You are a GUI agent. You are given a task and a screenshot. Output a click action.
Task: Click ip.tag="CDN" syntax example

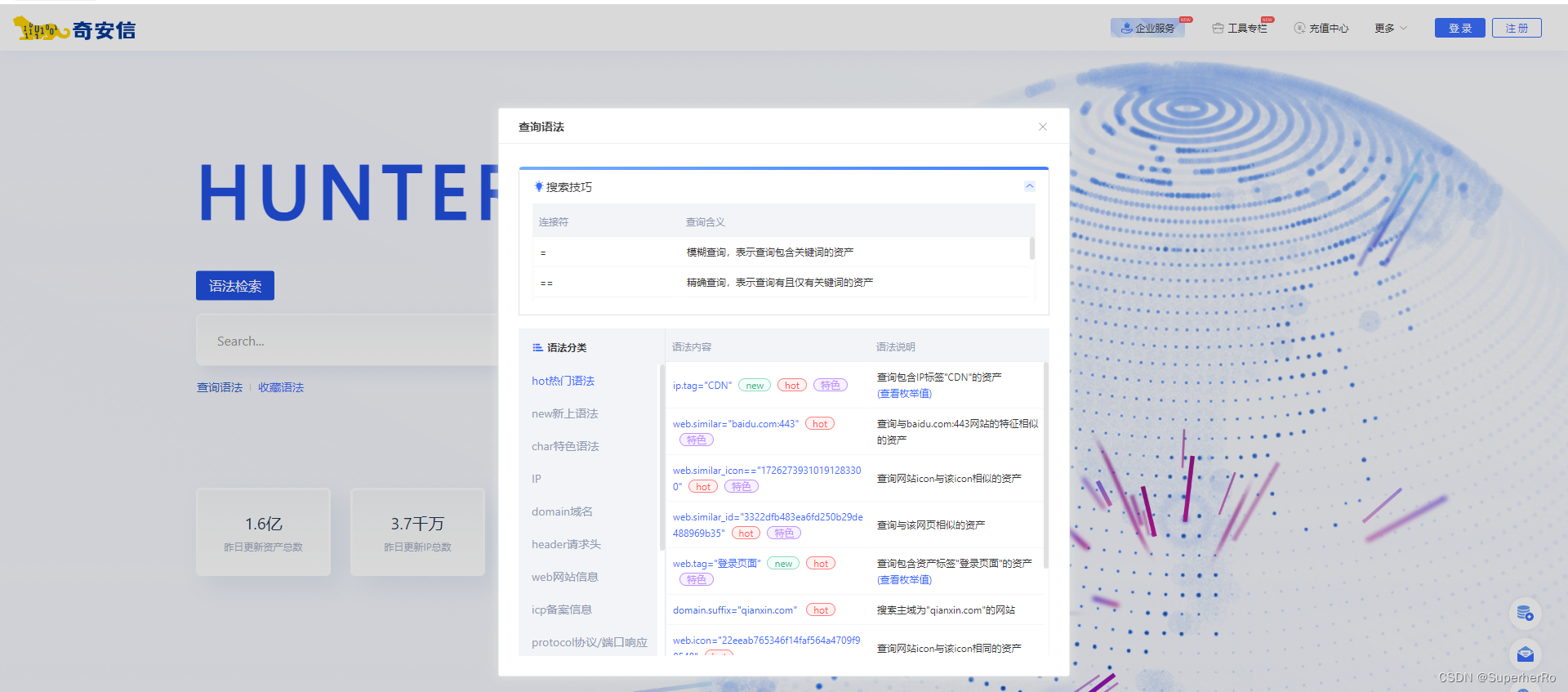tap(702, 386)
